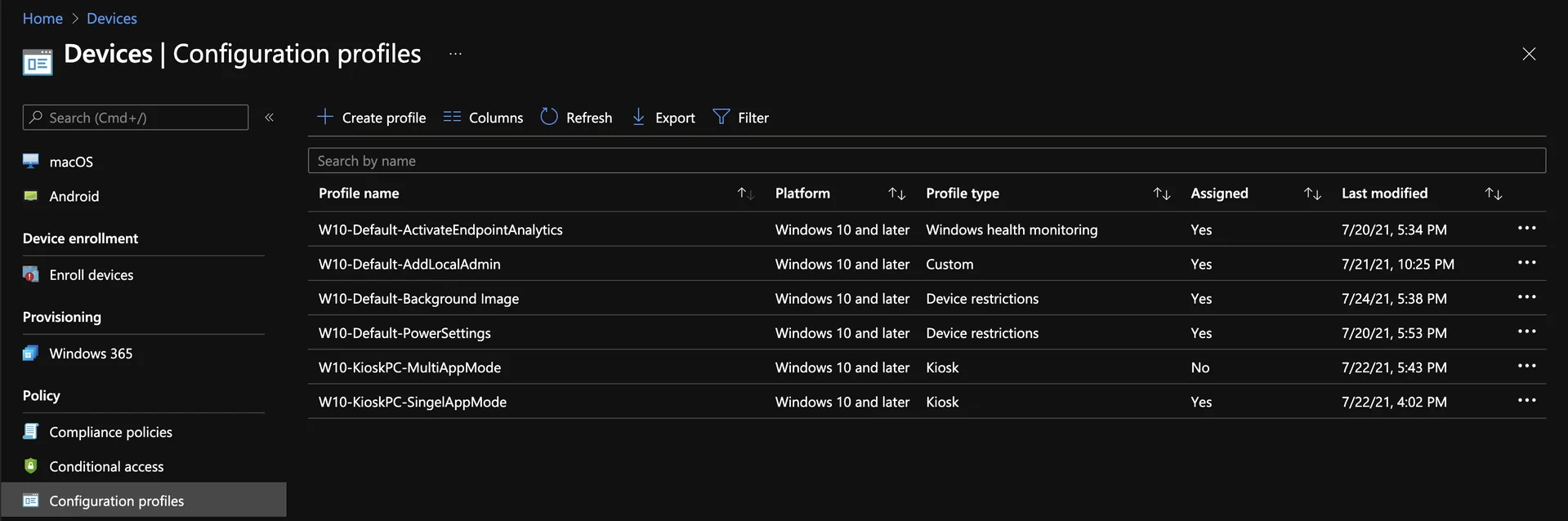Open actions menu for W10-Default-ActivateEndpointAnalytics
The height and width of the screenshot is (521, 1568).
coord(1526,229)
